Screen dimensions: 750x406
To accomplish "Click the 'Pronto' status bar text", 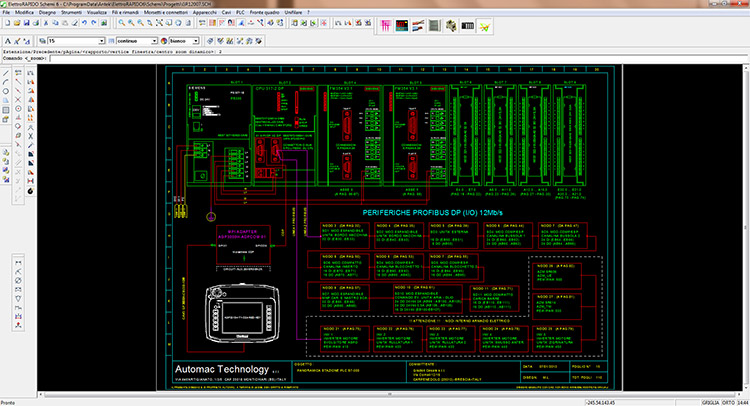I will pyautogui.click(x=8, y=403).
